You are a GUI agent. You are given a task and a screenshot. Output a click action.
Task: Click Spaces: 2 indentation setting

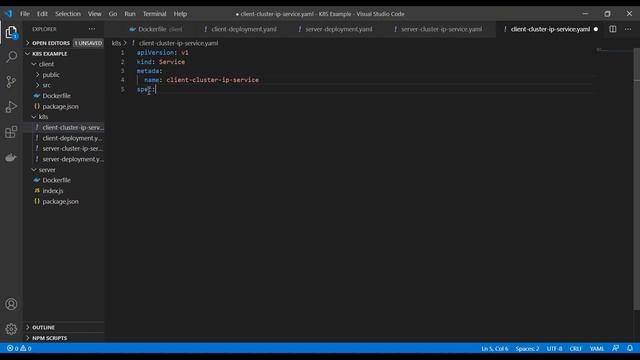click(x=527, y=348)
